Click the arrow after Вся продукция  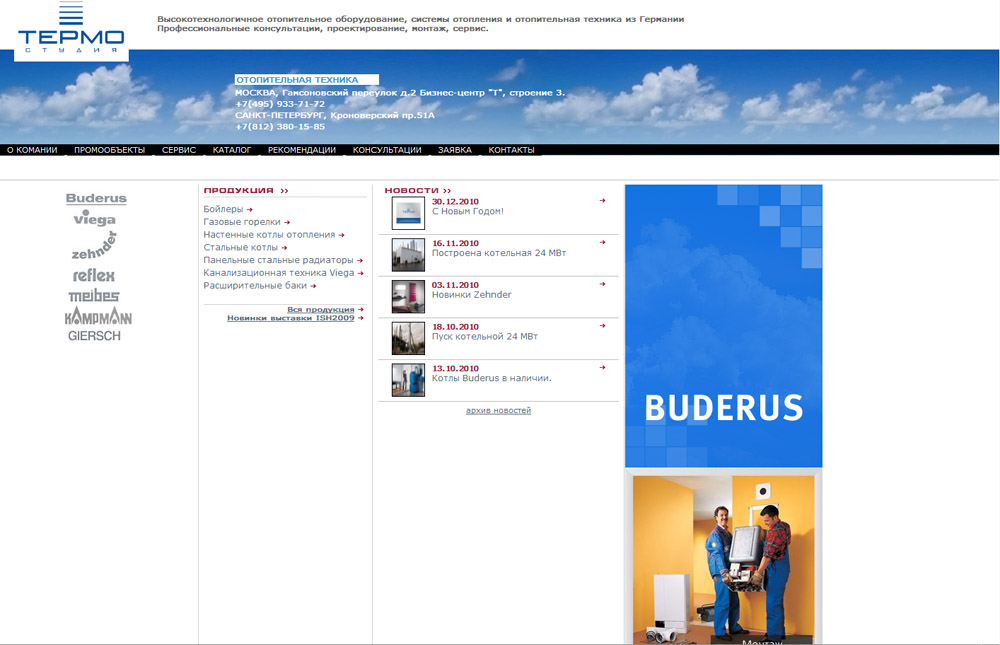[360, 309]
